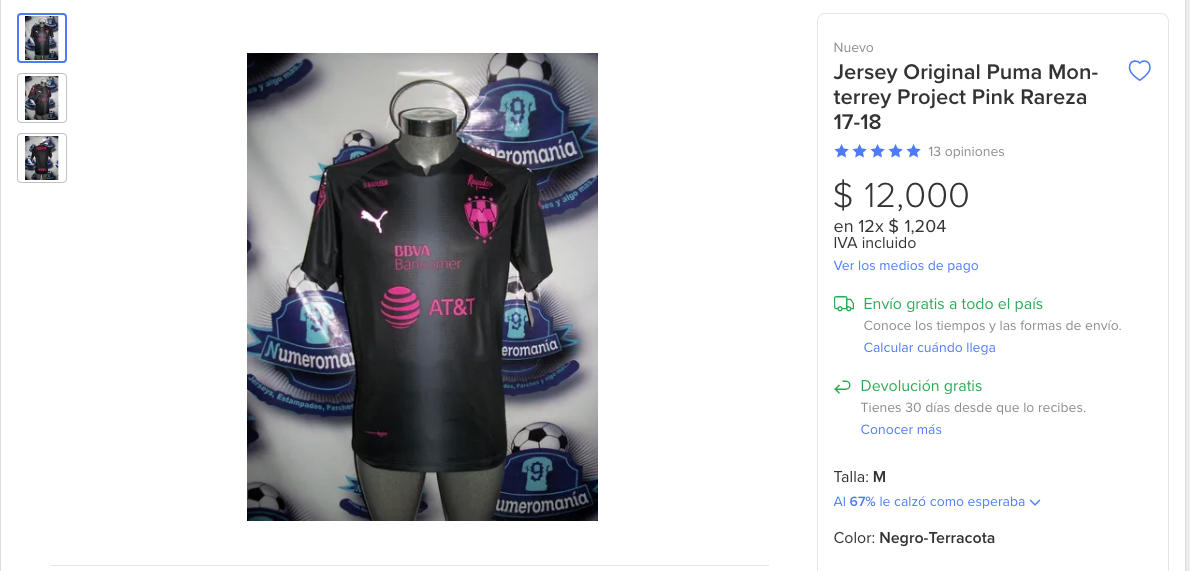Open Conocer más about returns
Image resolution: width=1190 pixels, height=571 pixels.
pyautogui.click(x=901, y=430)
